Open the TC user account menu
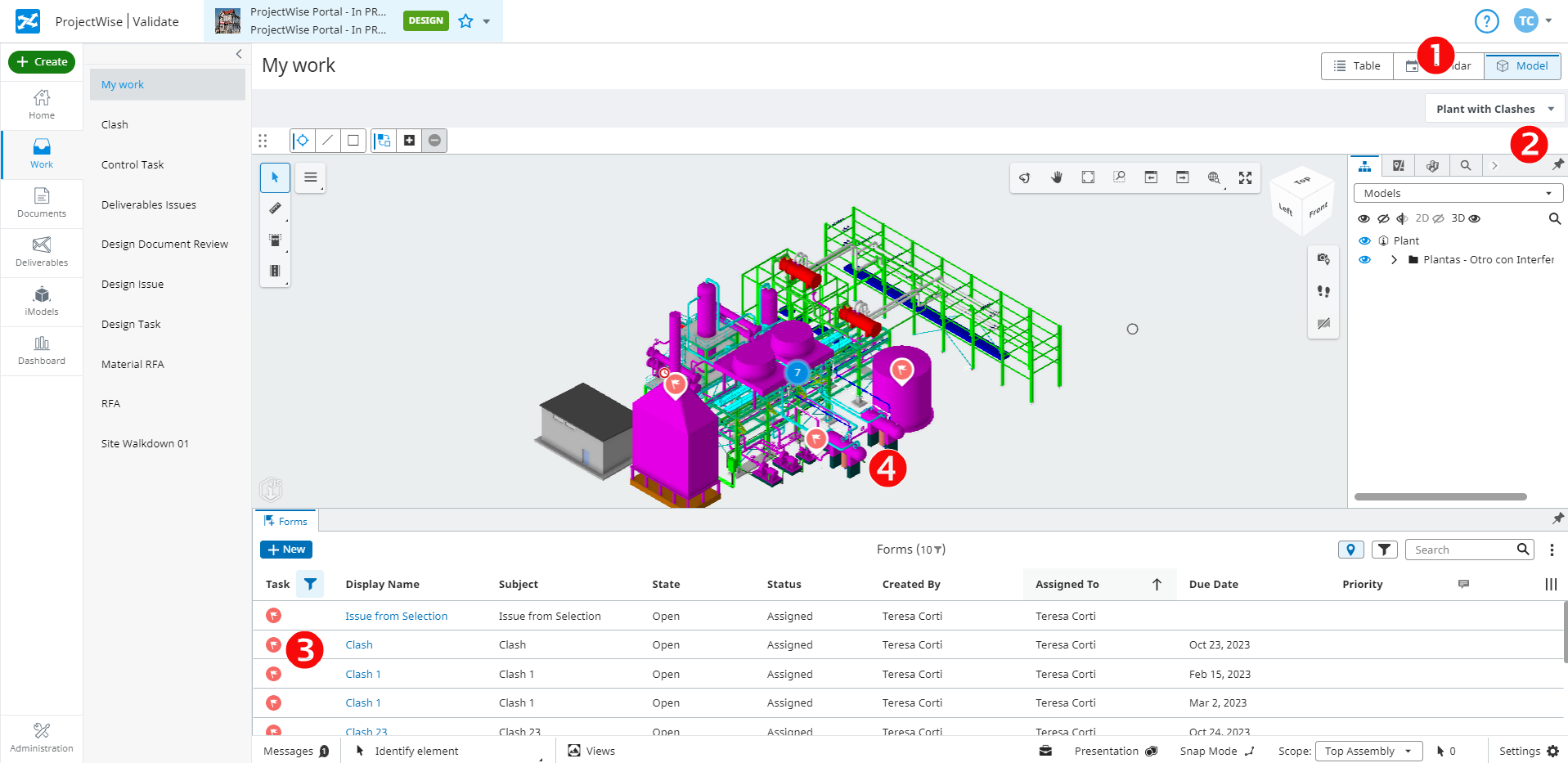 (1533, 21)
